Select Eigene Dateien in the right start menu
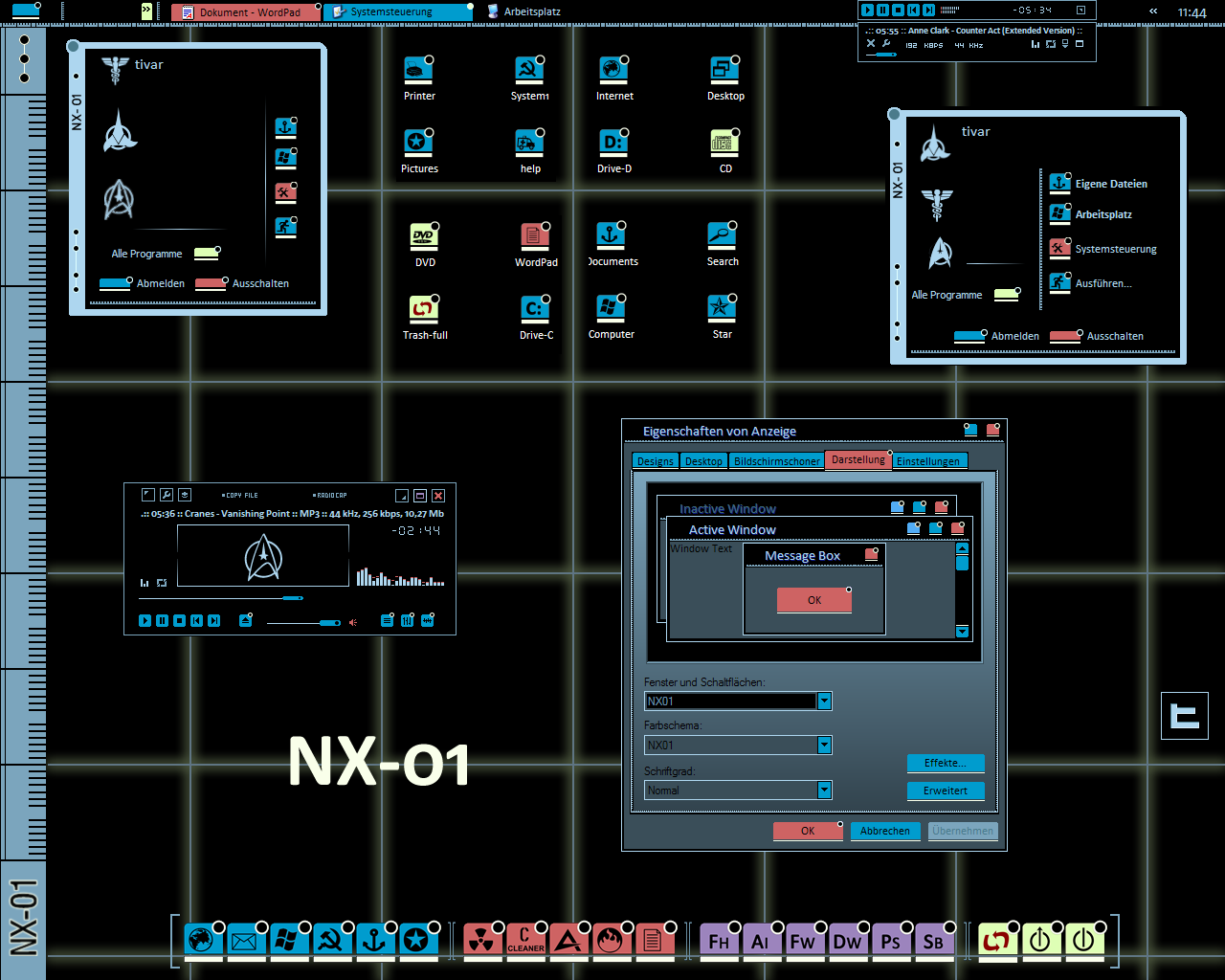Image resolution: width=1225 pixels, height=980 pixels. 1098,183
